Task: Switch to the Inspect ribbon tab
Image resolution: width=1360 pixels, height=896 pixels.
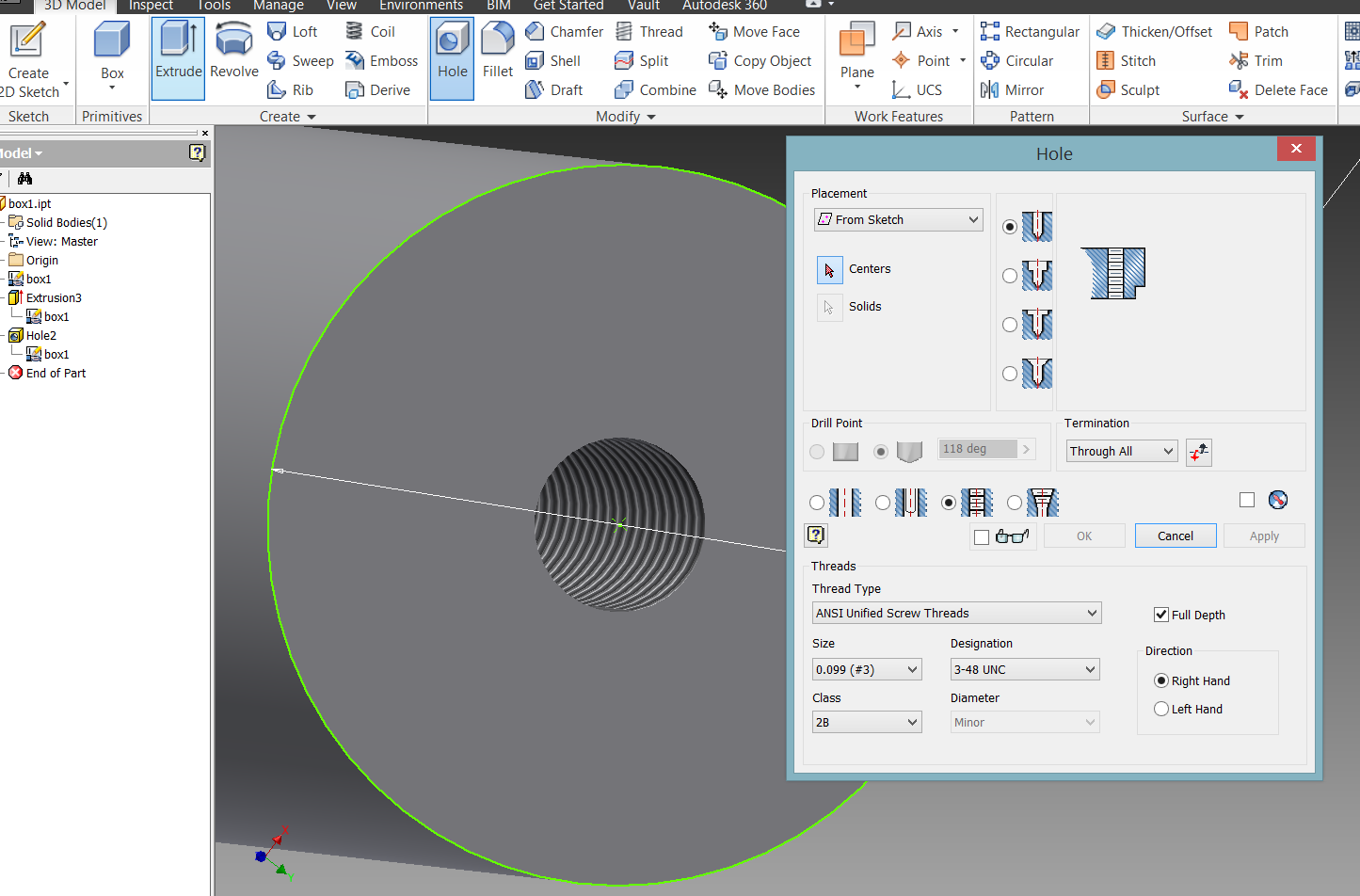Action: coord(151,6)
